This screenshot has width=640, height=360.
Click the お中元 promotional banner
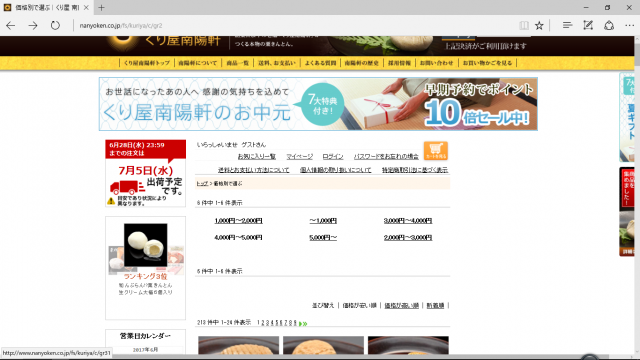(318, 104)
